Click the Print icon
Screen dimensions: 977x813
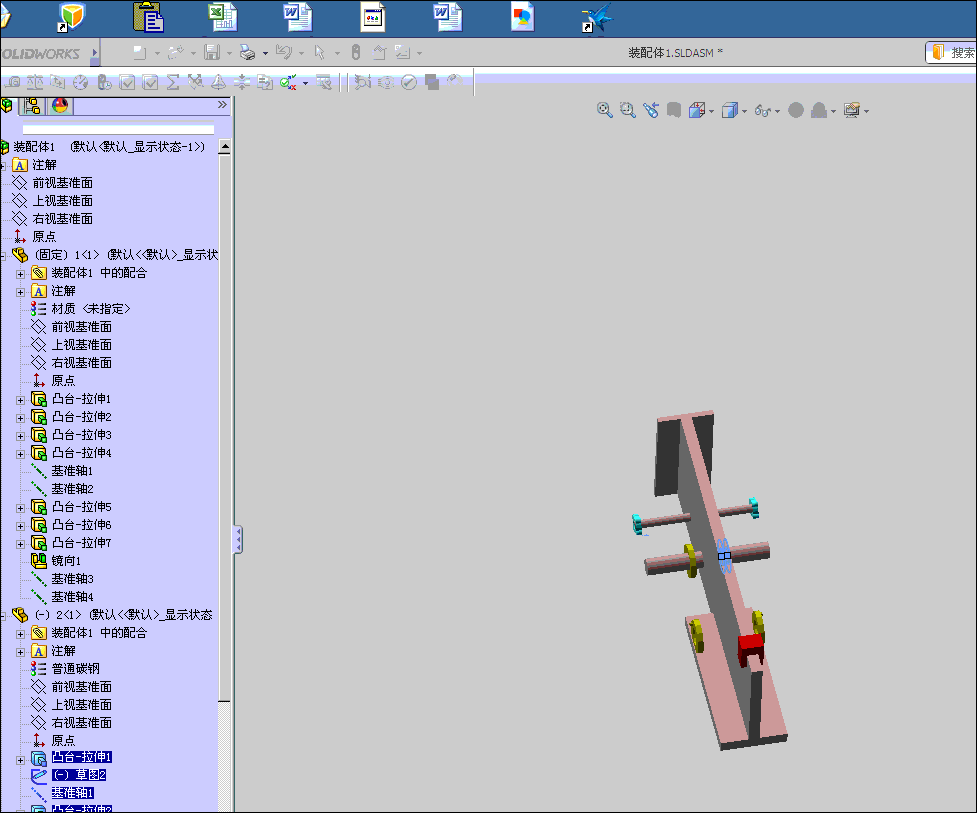pos(247,52)
